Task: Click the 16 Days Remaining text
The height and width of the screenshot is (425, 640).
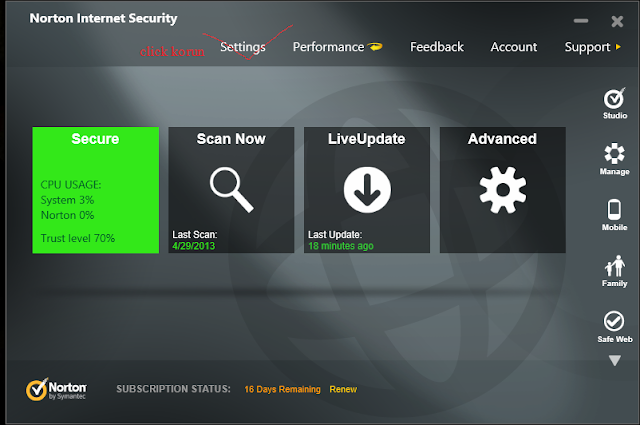Action: tap(282, 389)
